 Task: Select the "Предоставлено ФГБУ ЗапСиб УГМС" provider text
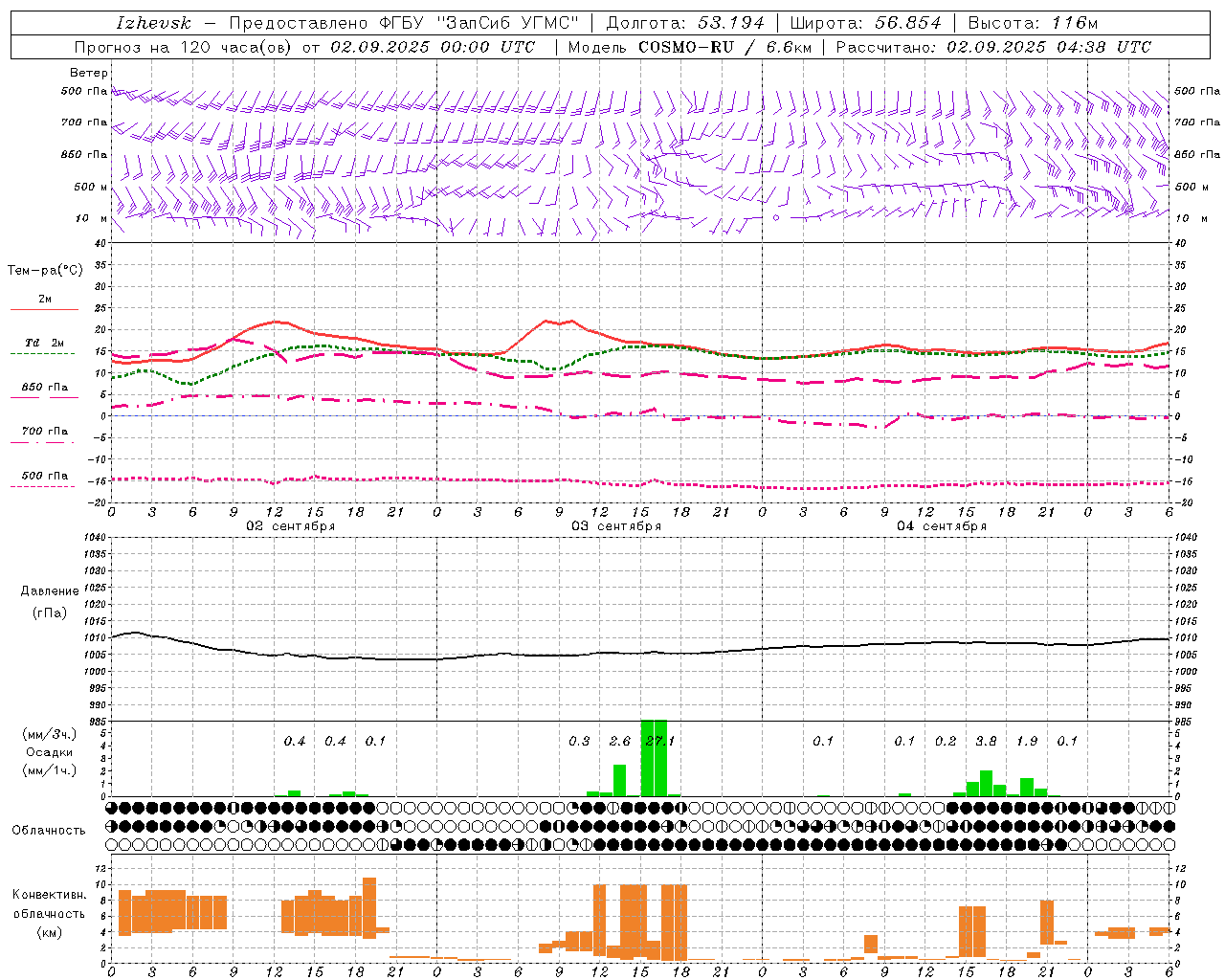click(404, 23)
